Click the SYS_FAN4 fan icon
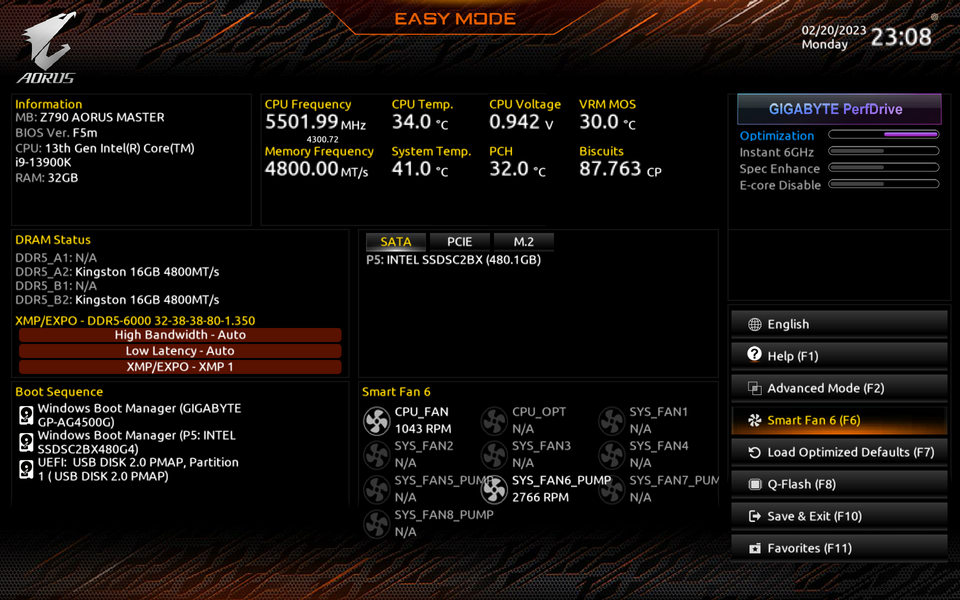This screenshot has width=960, height=600. 612,456
